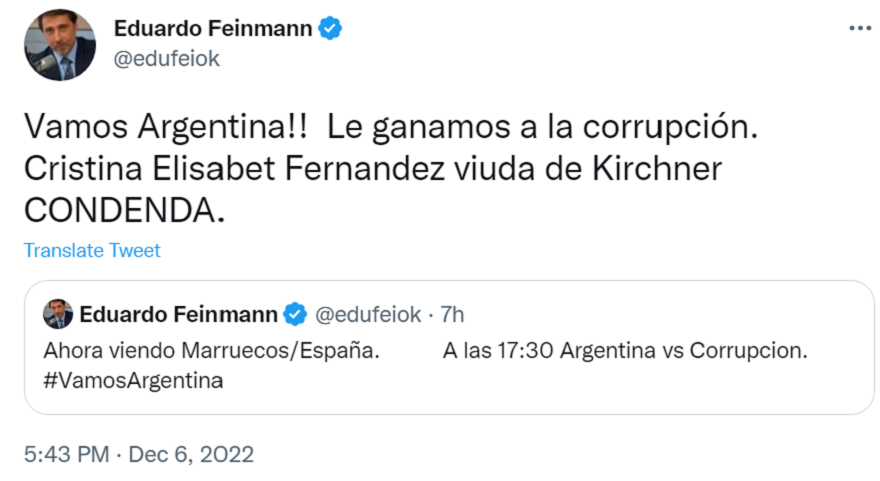Click the 5:43 PM tweet time
The image size is (880, 481).
[x=66, y=454]
